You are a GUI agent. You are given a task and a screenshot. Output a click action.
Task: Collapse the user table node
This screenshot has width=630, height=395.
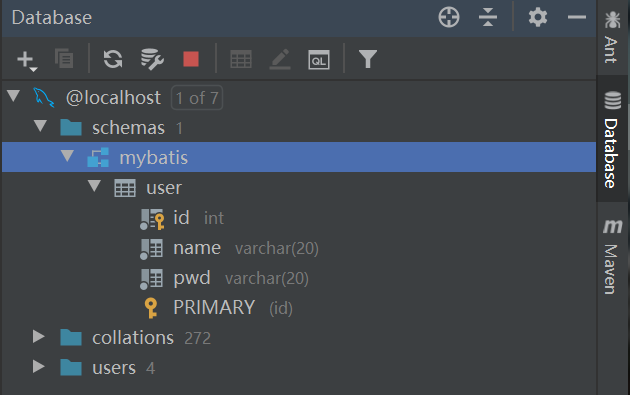(x=94, y=186)
